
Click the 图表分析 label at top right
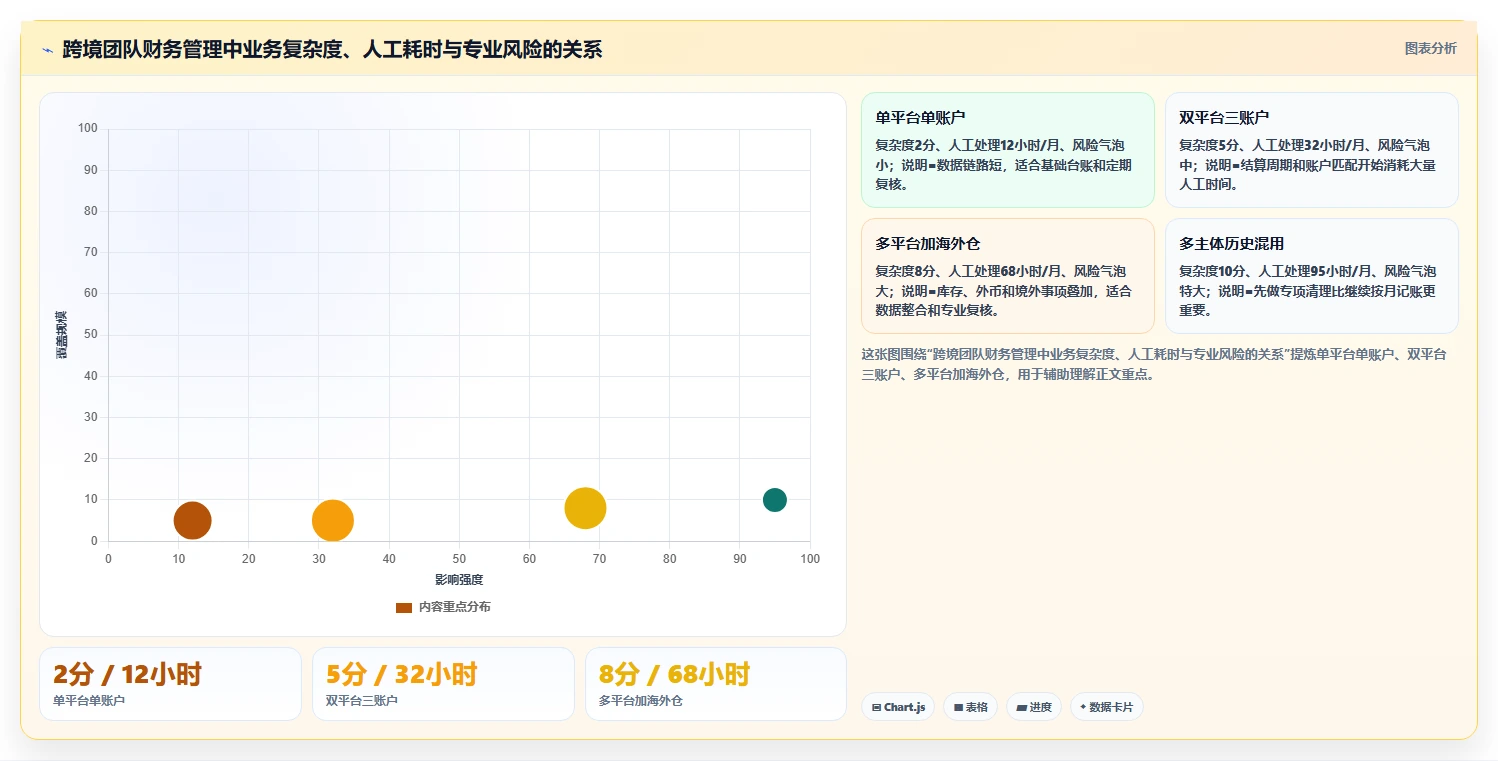(x=1430, y=48)
